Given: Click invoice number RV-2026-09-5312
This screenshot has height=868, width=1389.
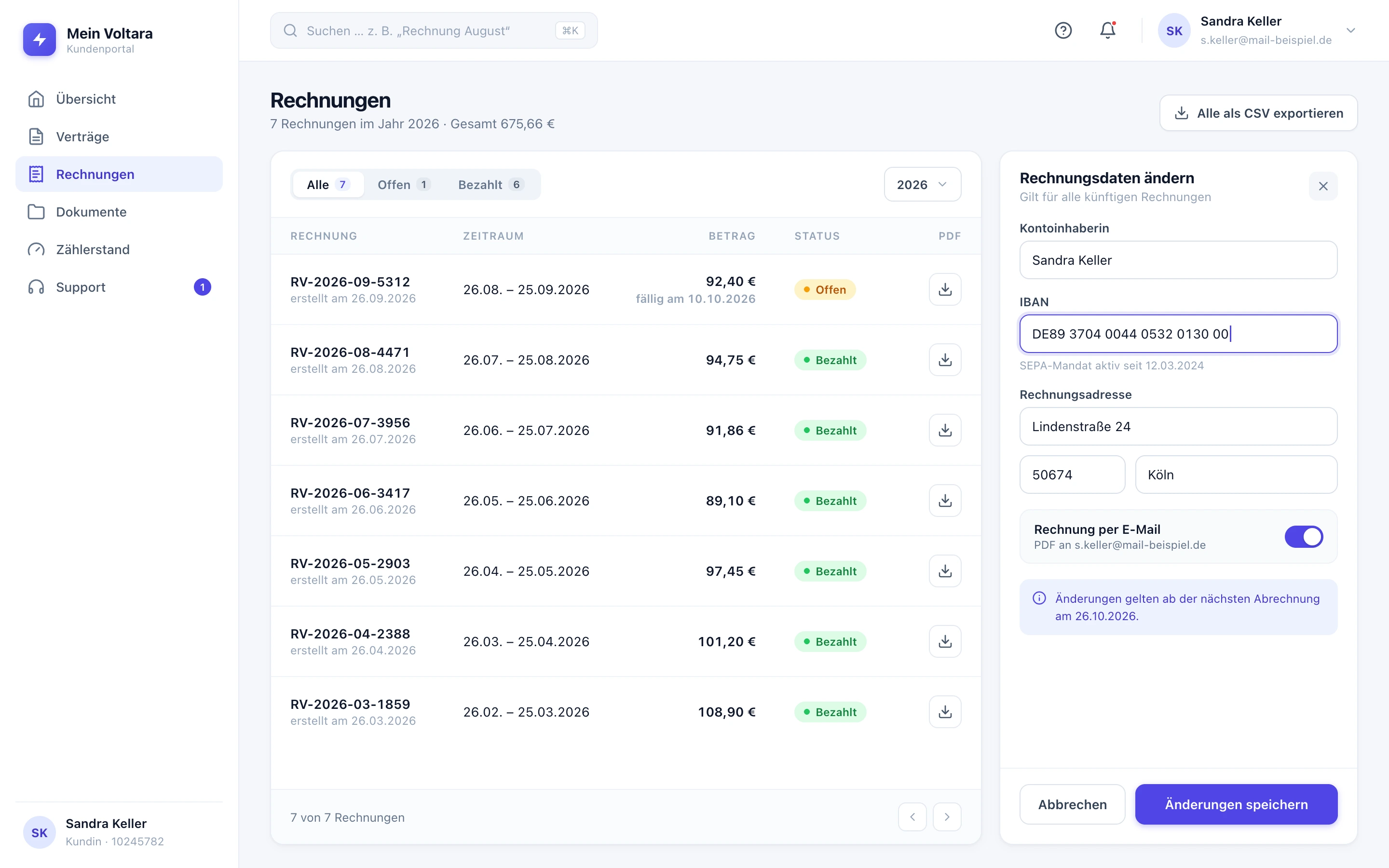Looking at the screenshot, I should [350, 282].
